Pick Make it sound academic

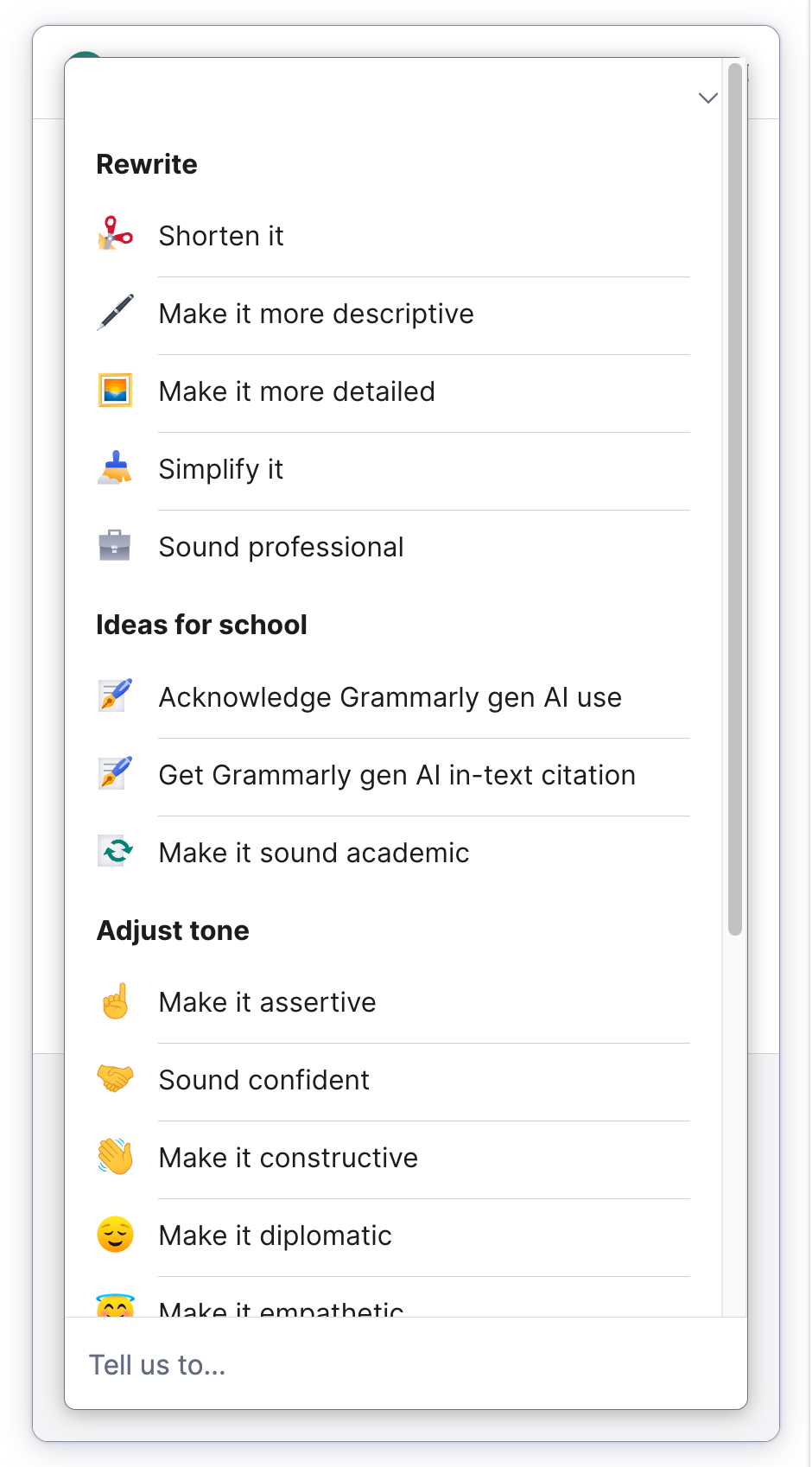click(x=314, y=853)
